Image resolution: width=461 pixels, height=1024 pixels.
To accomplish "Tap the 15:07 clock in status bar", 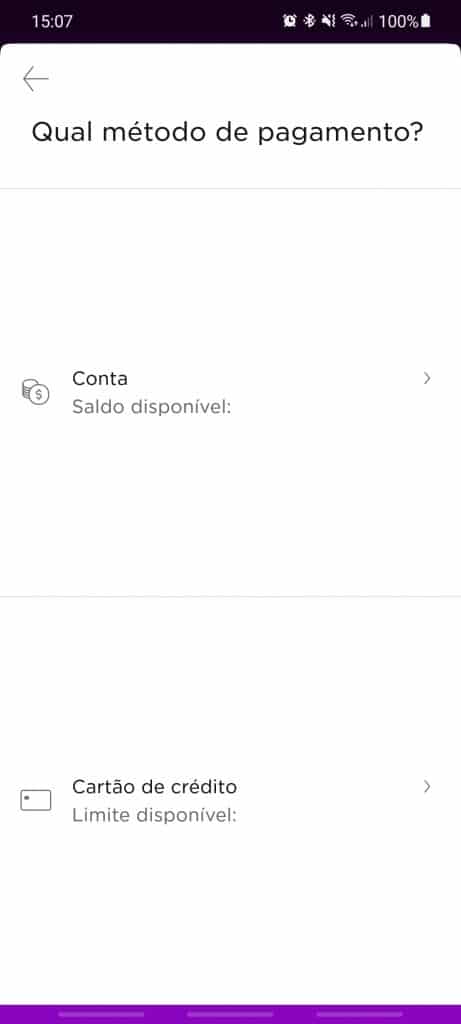I will [52, 21].
